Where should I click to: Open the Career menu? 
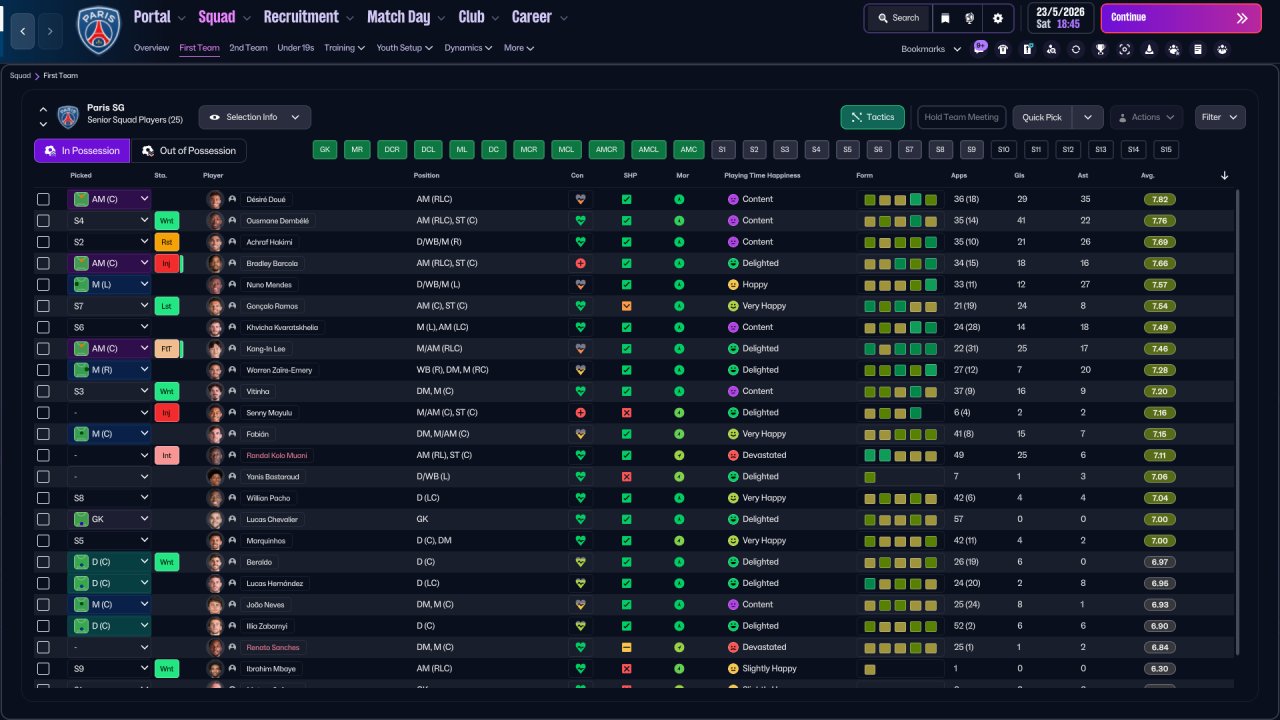pyautogui.click(x=539, y=17)
